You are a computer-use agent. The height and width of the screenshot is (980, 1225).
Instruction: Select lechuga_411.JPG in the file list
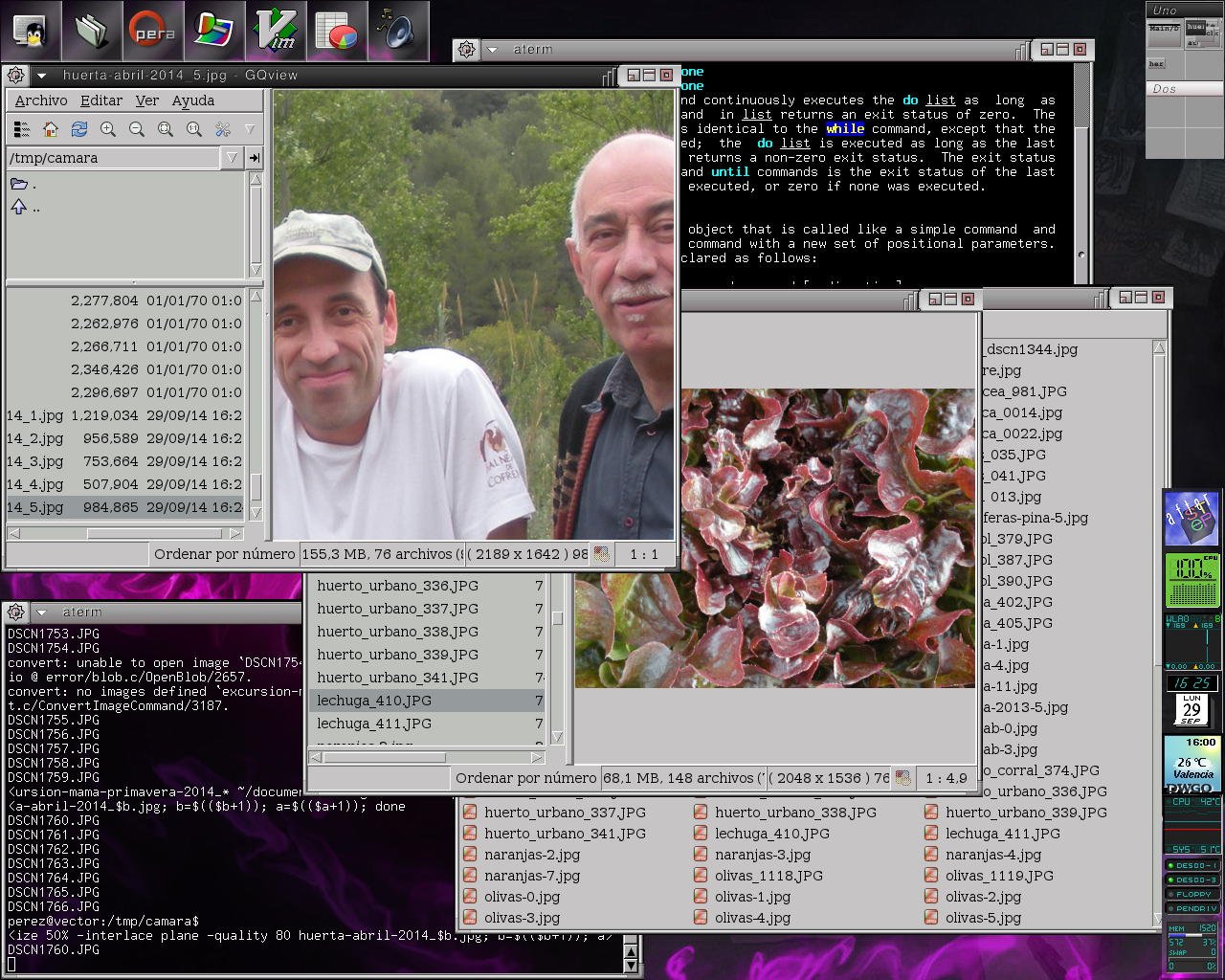374,724
